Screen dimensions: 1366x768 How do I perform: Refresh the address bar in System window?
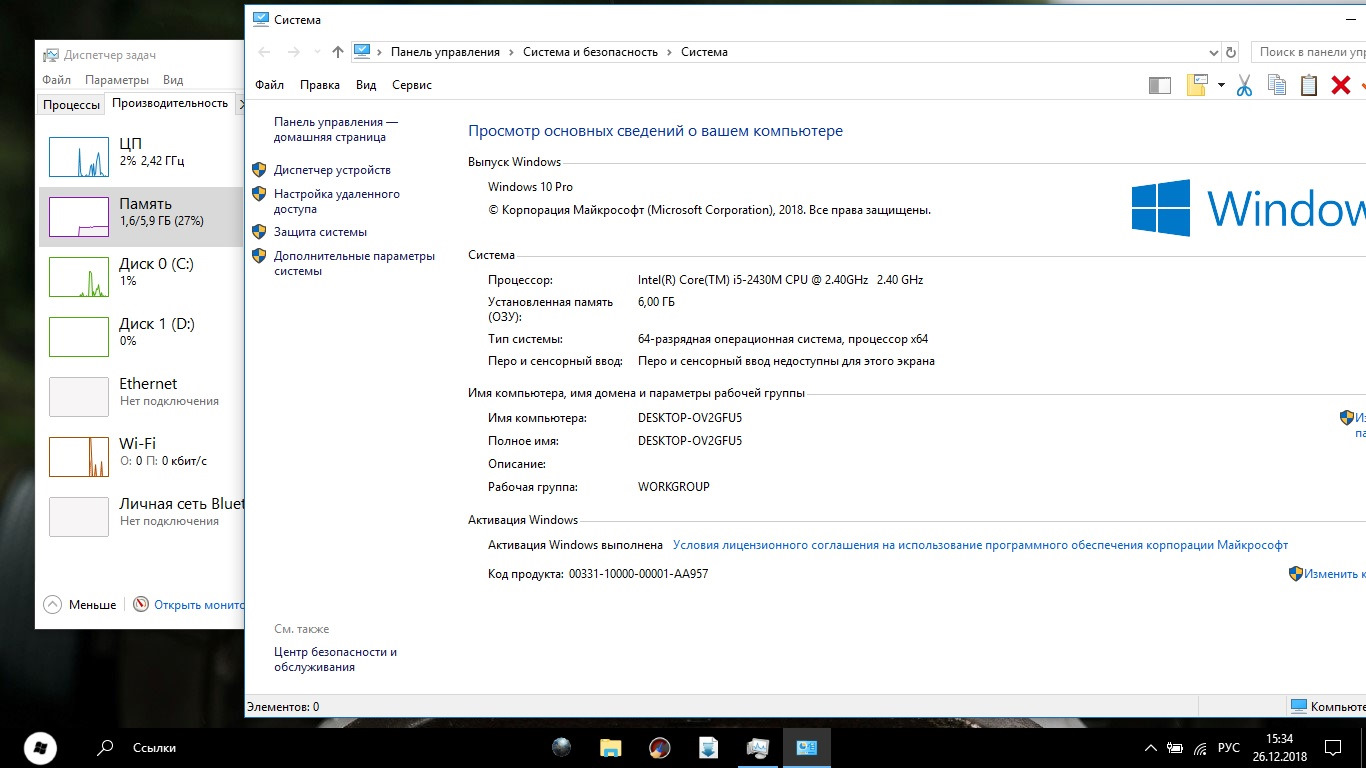tap(1231, 52)
